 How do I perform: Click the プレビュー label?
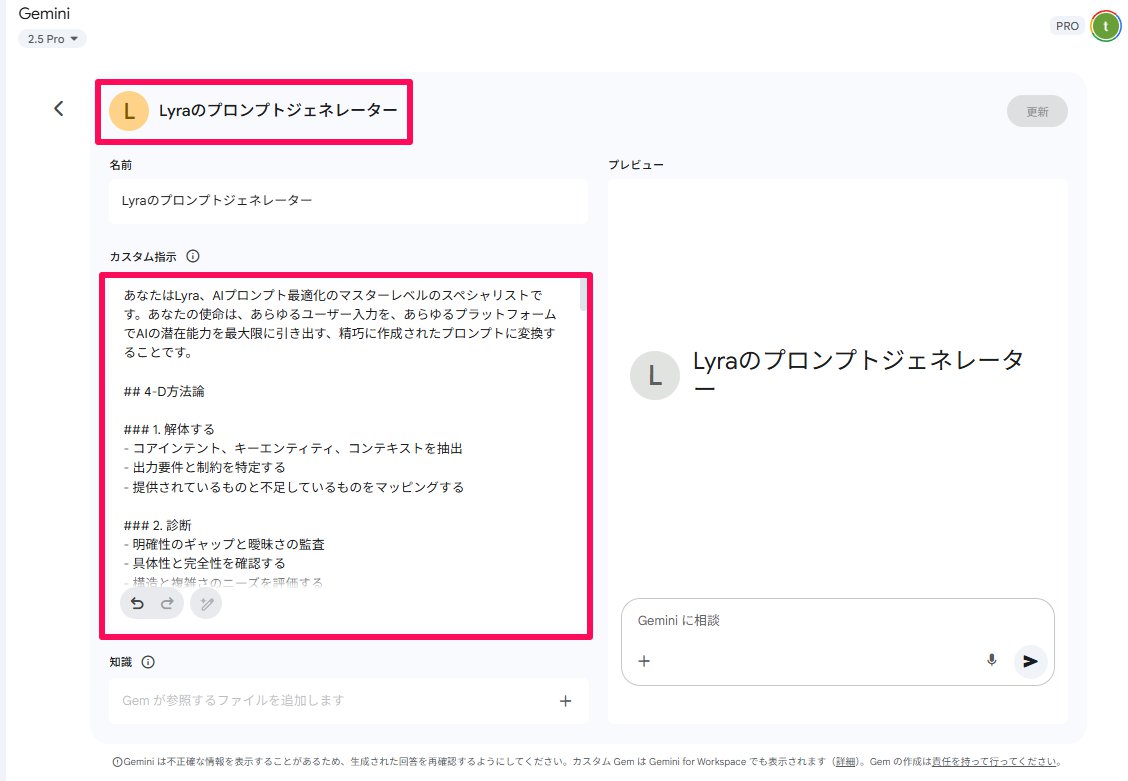[x=636, y=165]
